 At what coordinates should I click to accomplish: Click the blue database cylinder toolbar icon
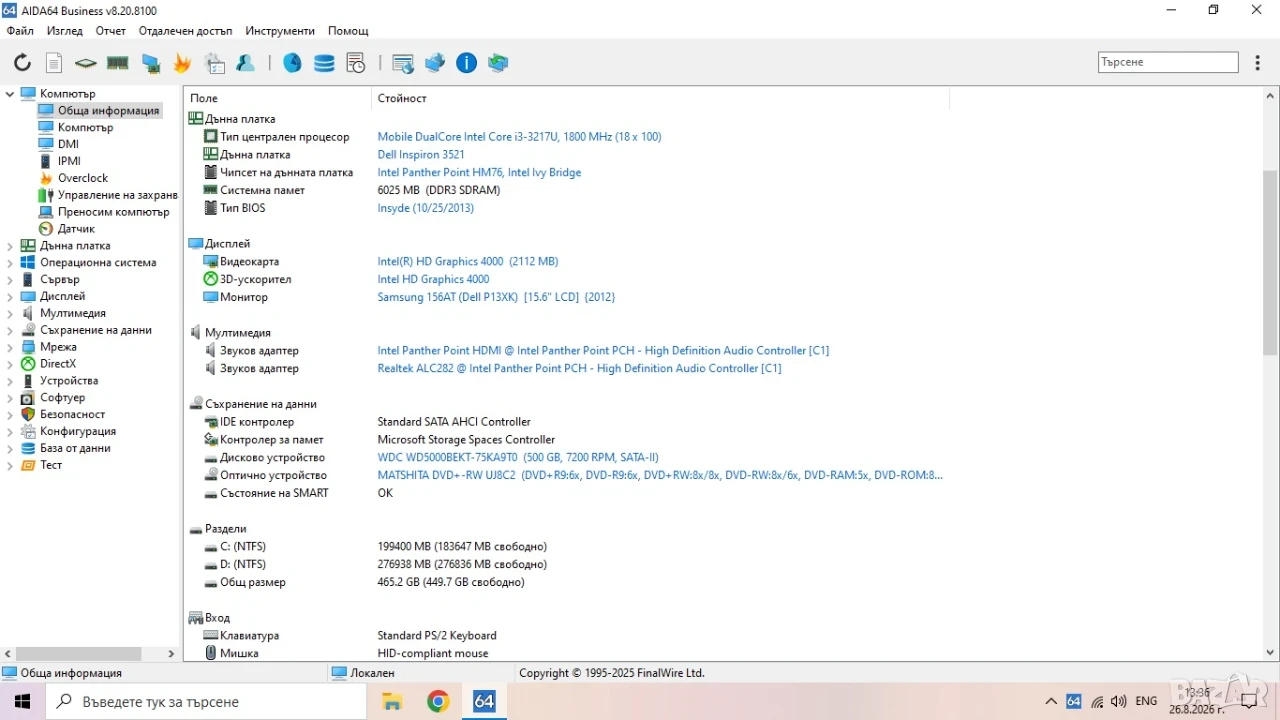pos(324,63)
